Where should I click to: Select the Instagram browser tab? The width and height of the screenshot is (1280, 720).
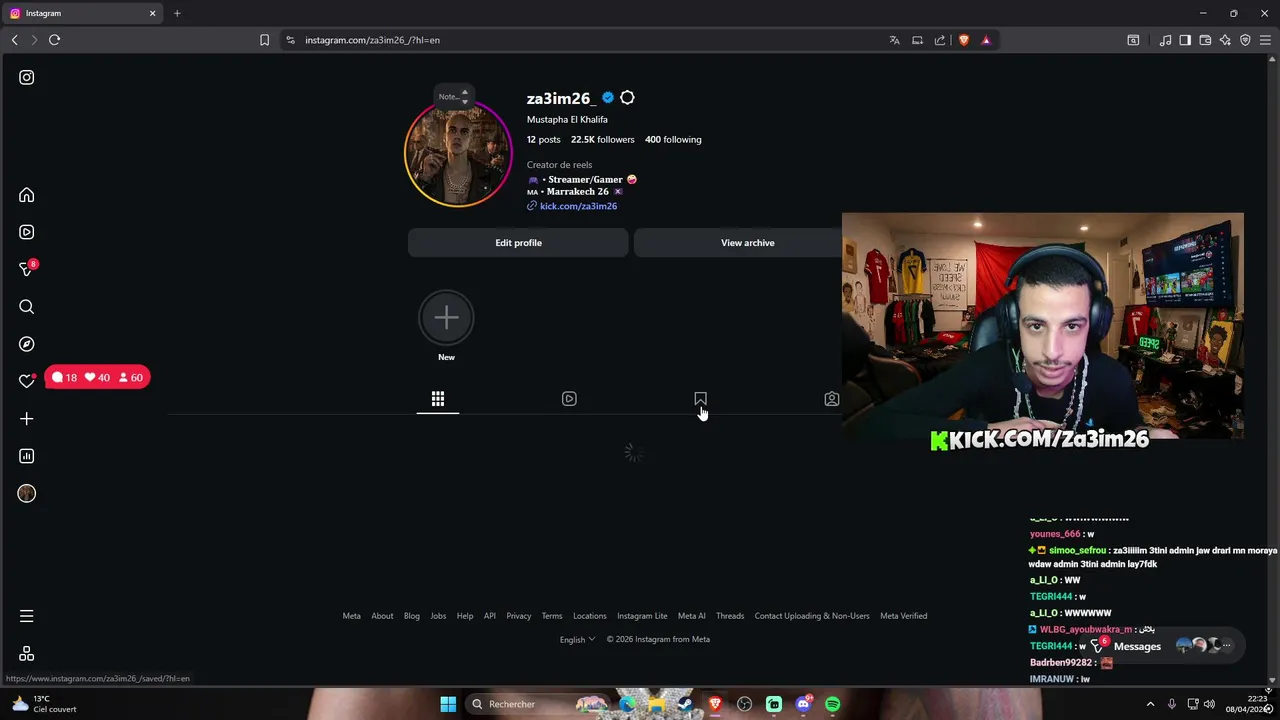pyautogui.click(x=82, y=13)
